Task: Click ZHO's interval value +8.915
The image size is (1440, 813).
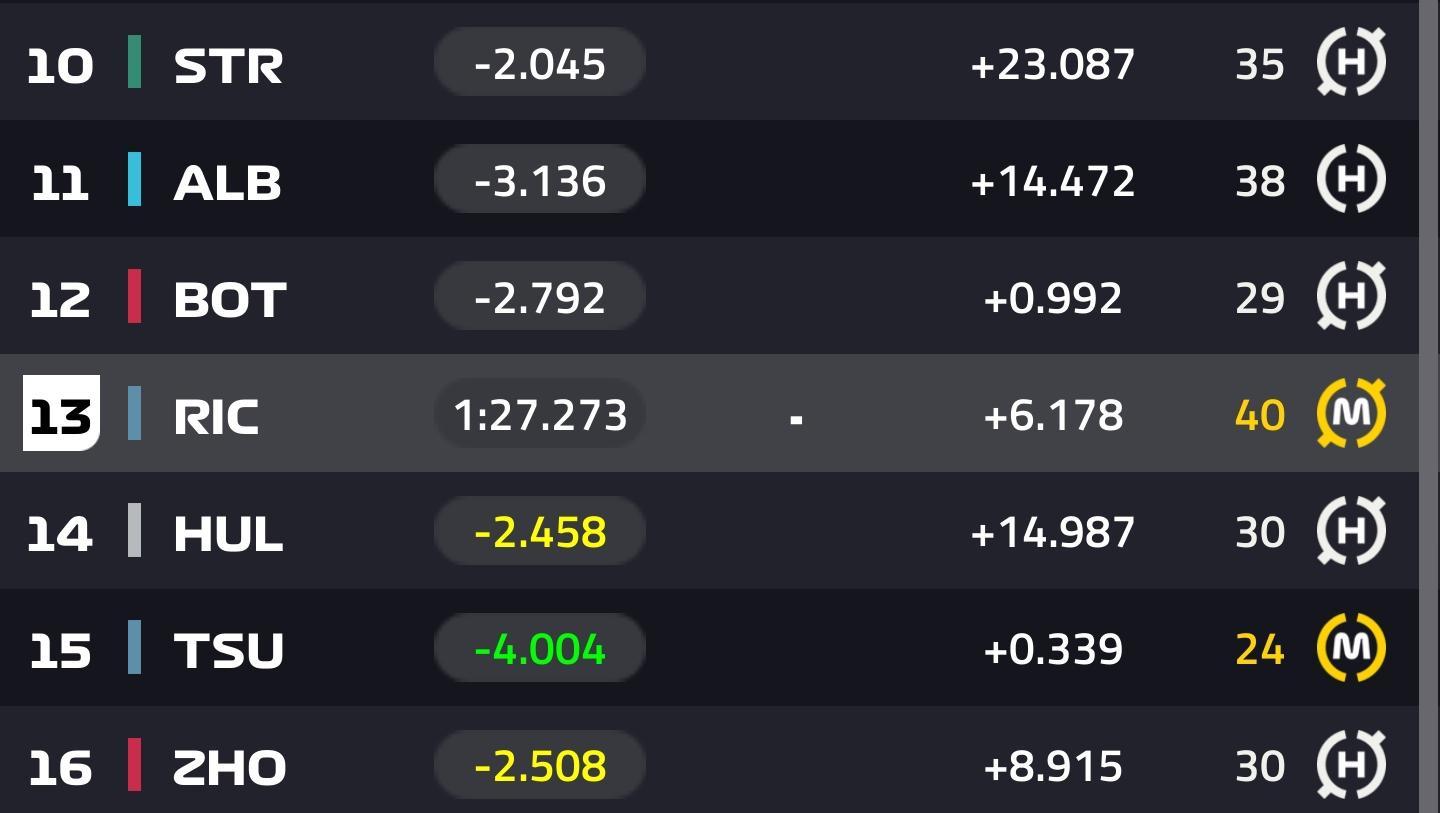Action: click(x=1053, y=766)
